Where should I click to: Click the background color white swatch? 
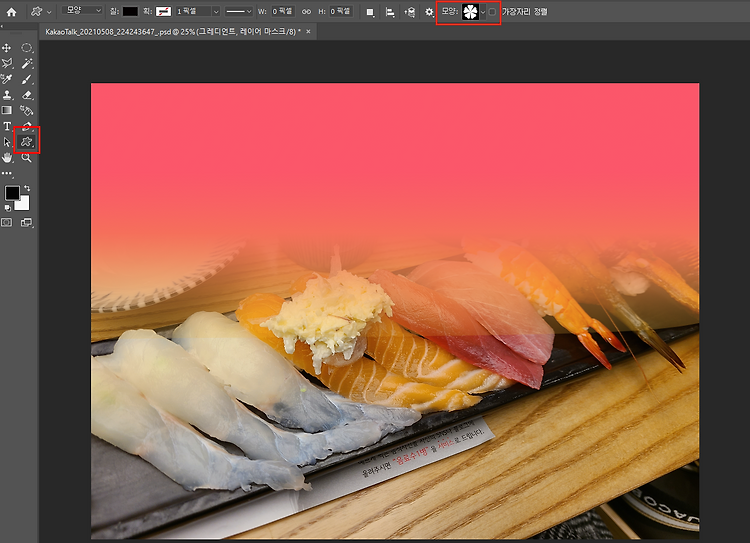23,204
